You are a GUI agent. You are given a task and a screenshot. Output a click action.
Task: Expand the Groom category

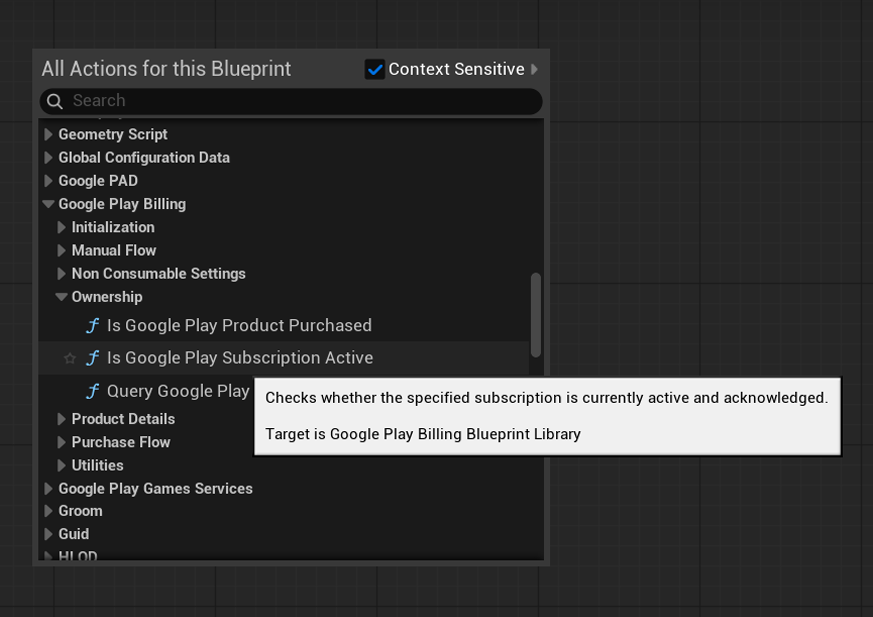click(x=48, y=511)
